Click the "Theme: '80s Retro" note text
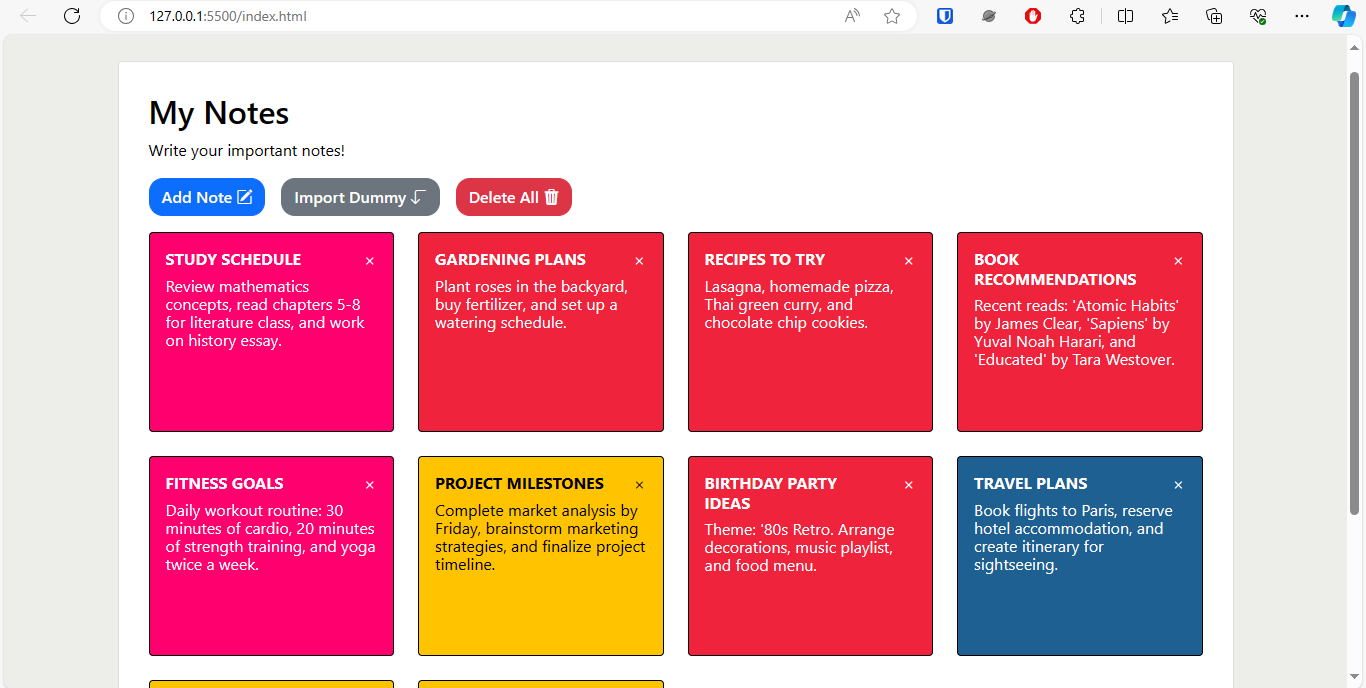This screenshot has width=1366, height=688. (x=800, y=547)
